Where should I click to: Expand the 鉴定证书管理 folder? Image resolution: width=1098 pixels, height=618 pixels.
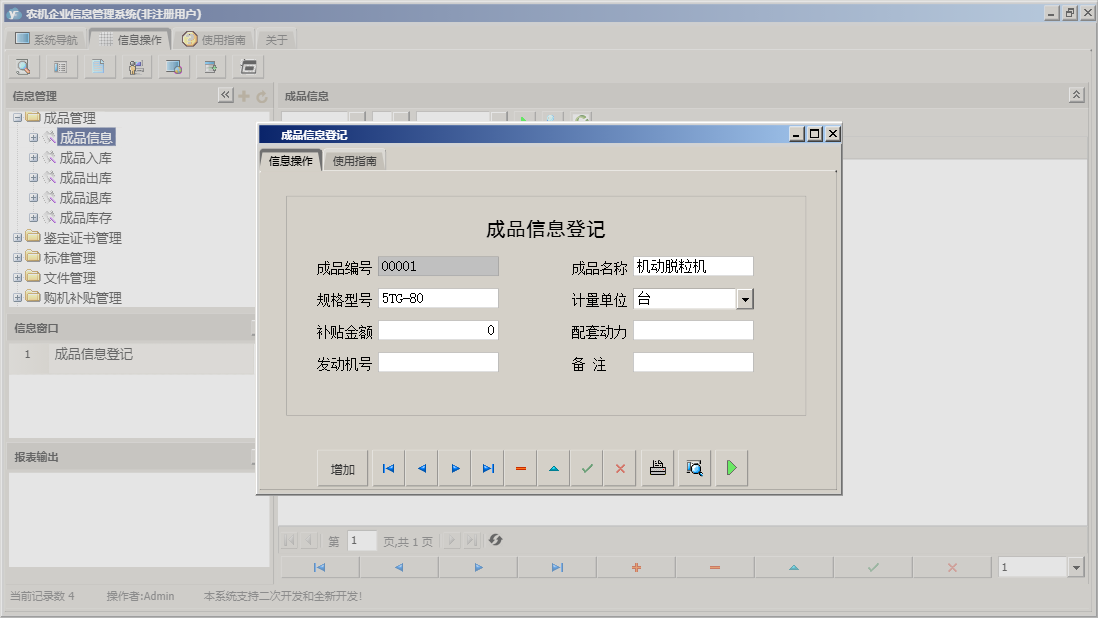click(18, 238)
